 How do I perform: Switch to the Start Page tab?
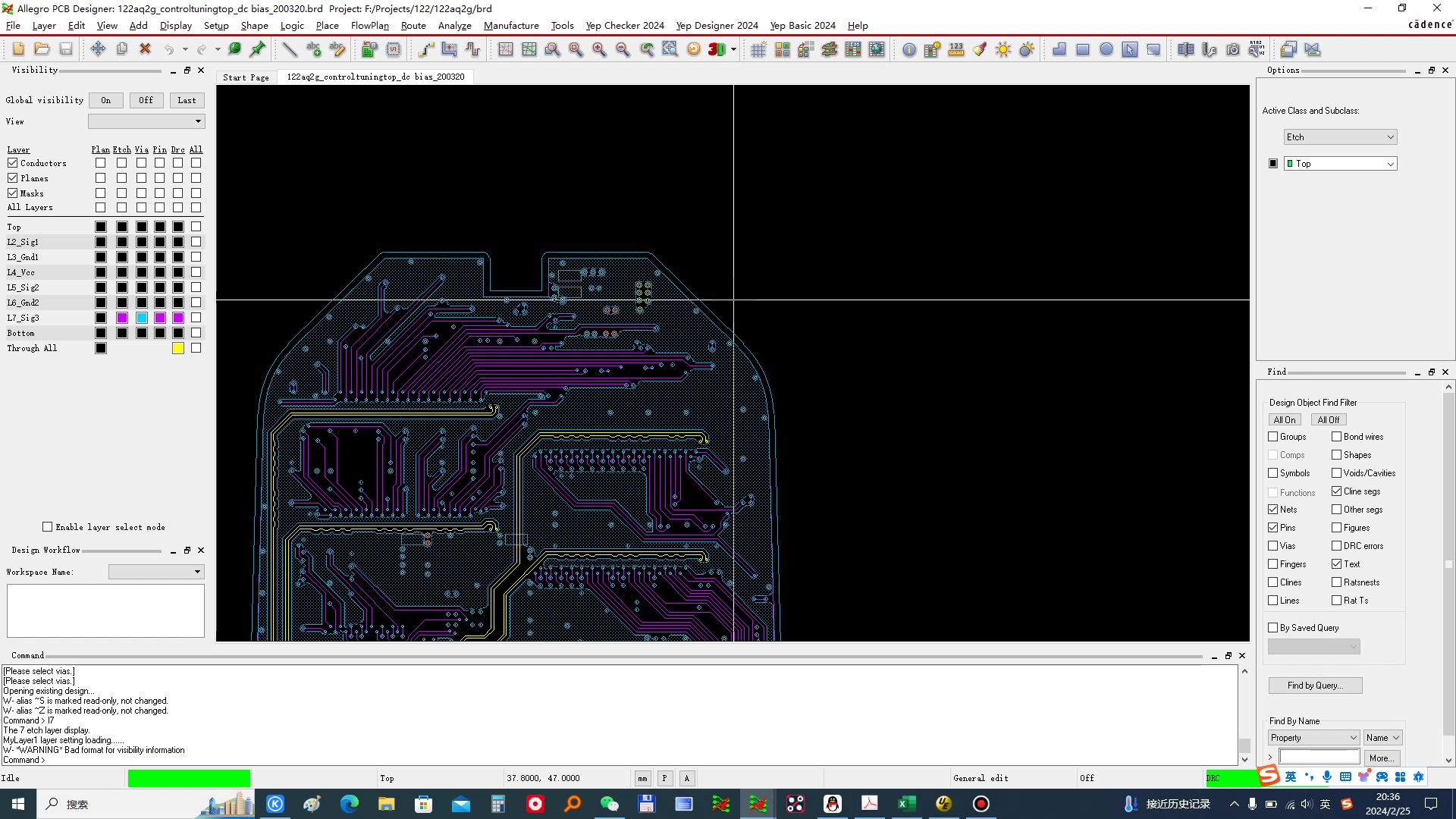pyautogui.click(x=246, y=77)
